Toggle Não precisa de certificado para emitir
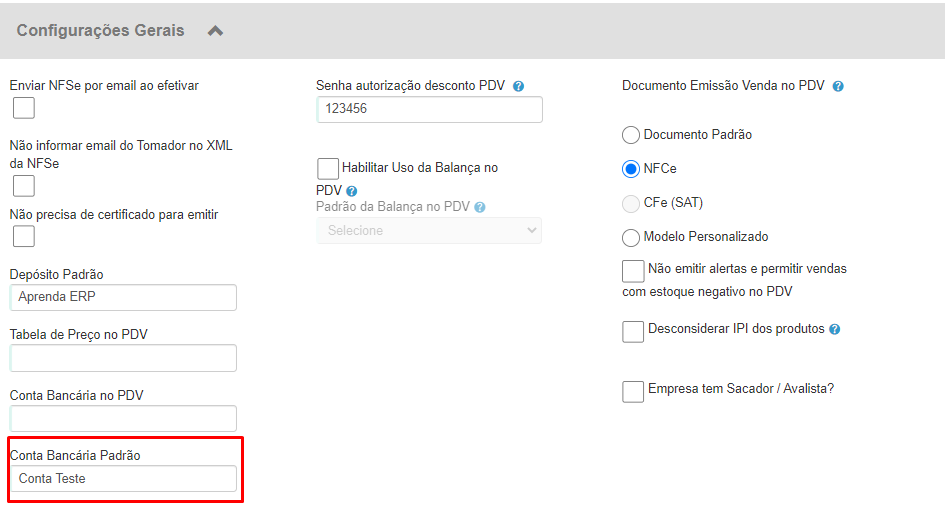Viewport: 945px width, 511px height. 24,236
